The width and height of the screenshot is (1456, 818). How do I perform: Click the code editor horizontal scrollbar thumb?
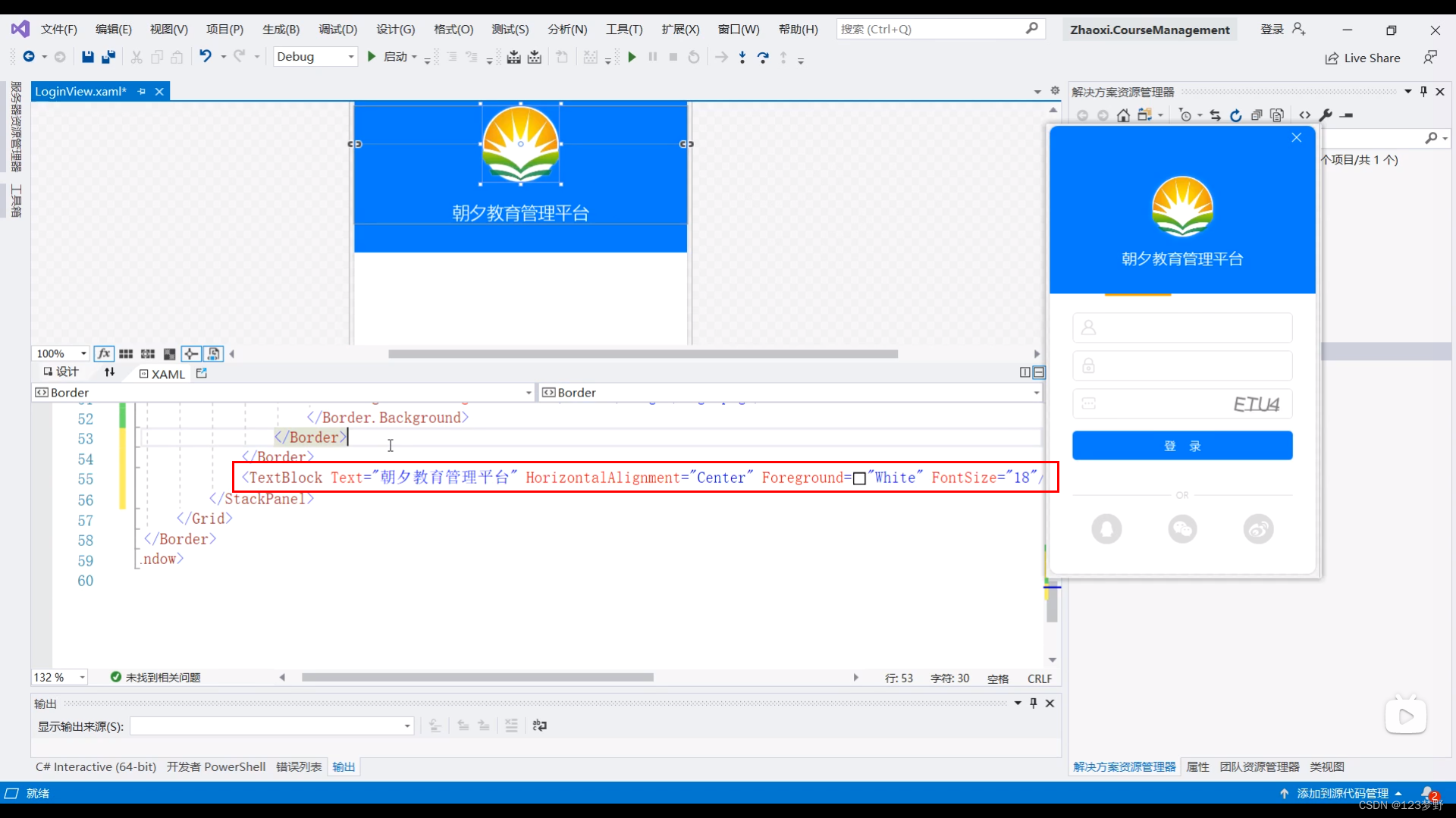coord(478,678)
